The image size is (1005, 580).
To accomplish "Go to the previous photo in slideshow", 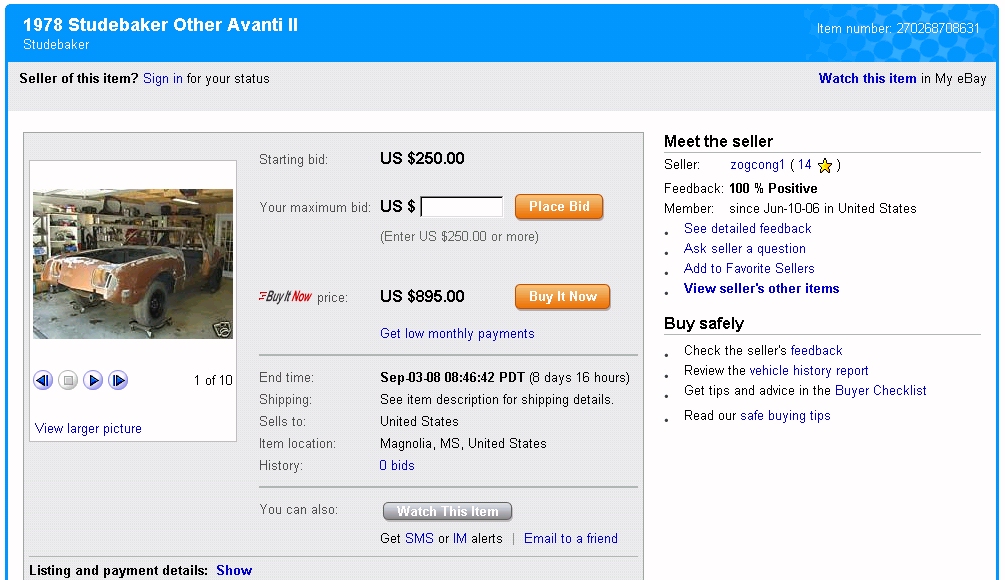I will (42, 380).
